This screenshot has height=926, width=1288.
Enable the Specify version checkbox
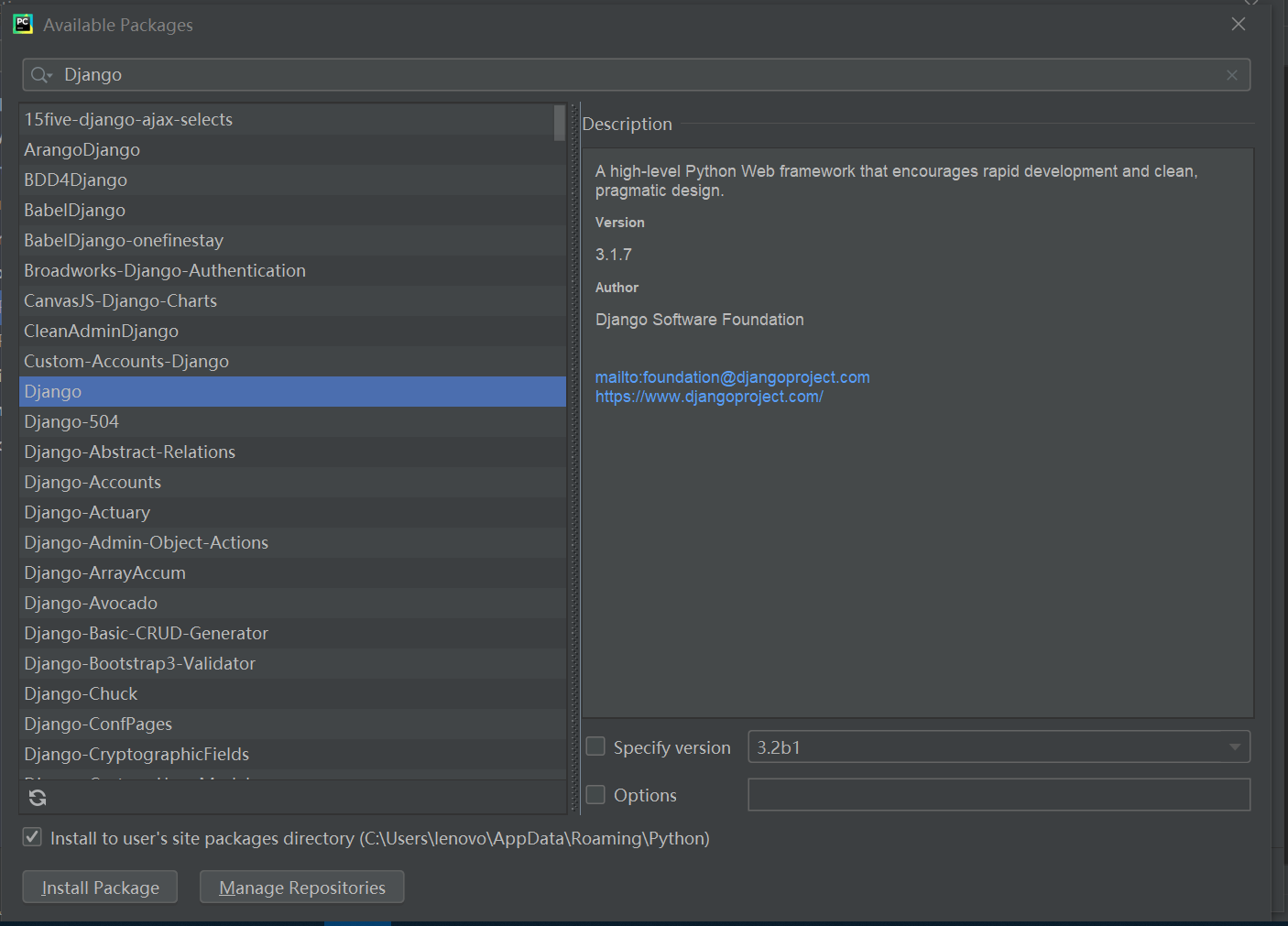595,746
